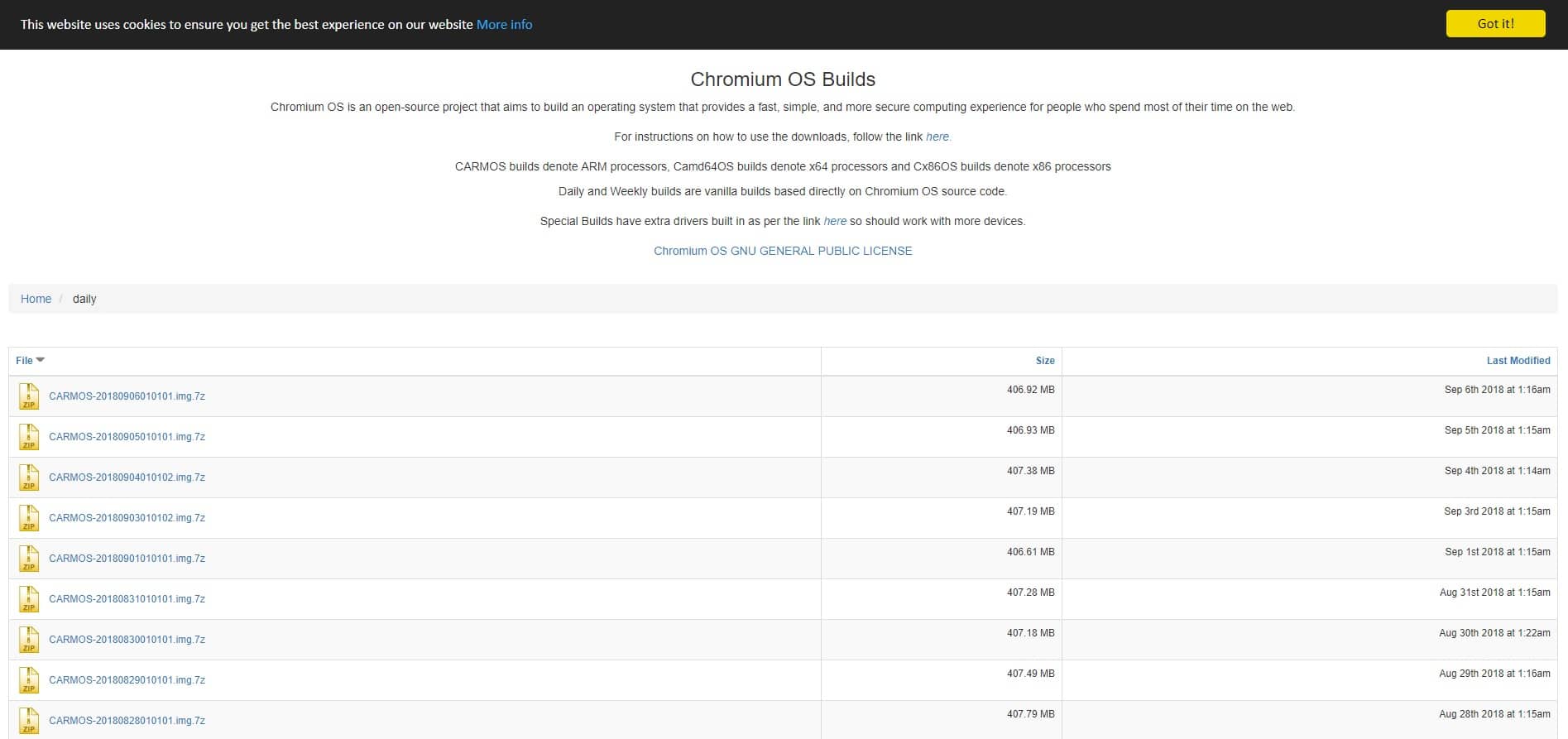This screenshot has width=1568, height=739.
Task: Open the download instructions 'here' link
Action: [x=937, y=137]
